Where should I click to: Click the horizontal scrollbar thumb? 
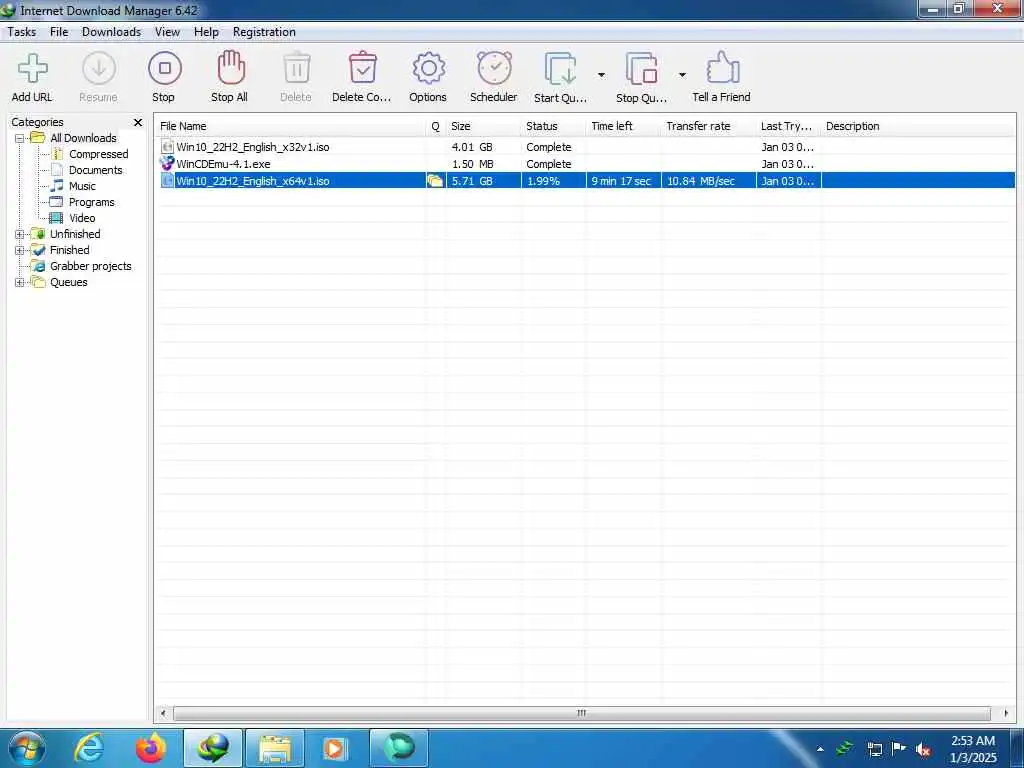[582, 713]
